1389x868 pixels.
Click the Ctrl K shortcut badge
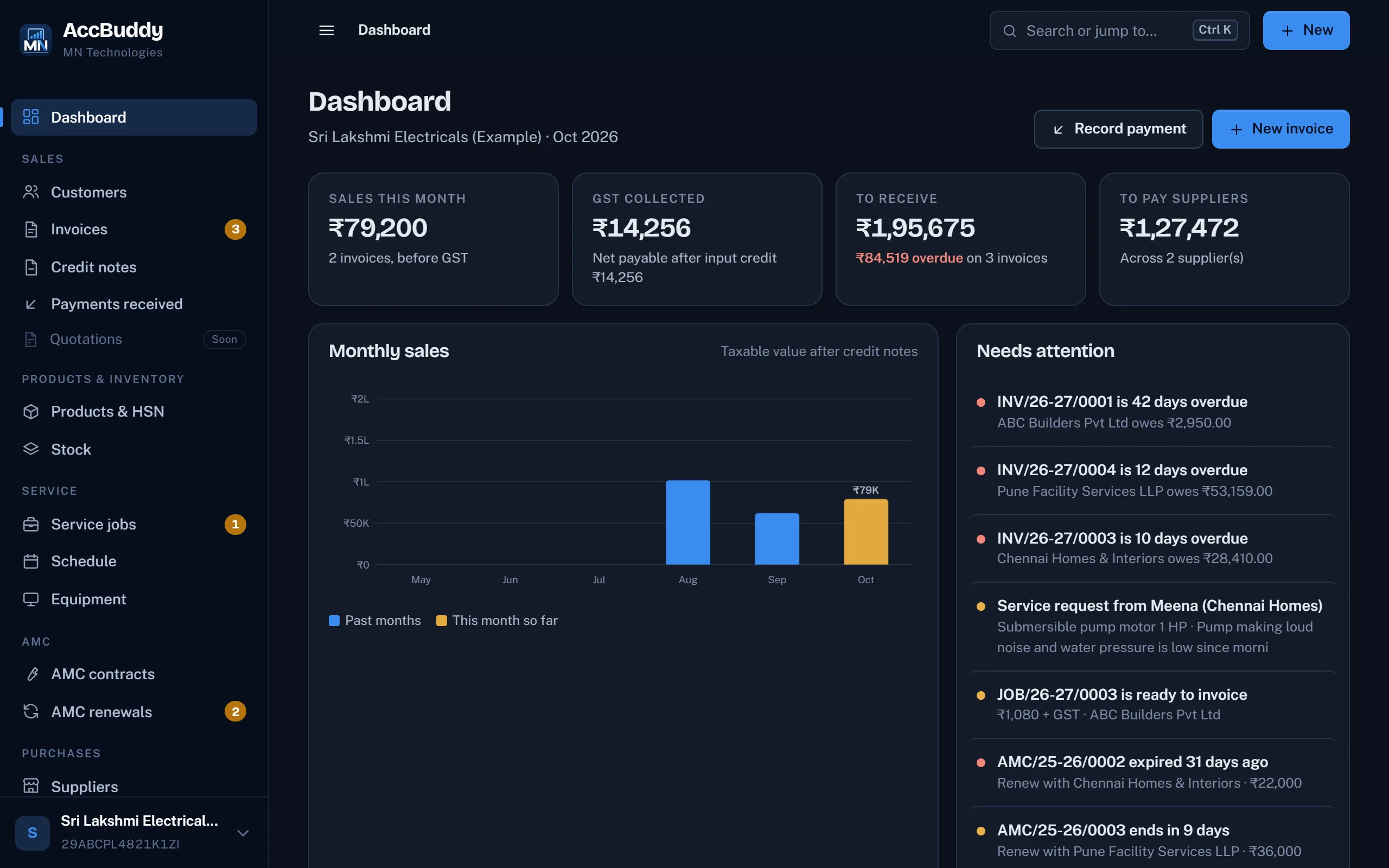point(1214,30)
